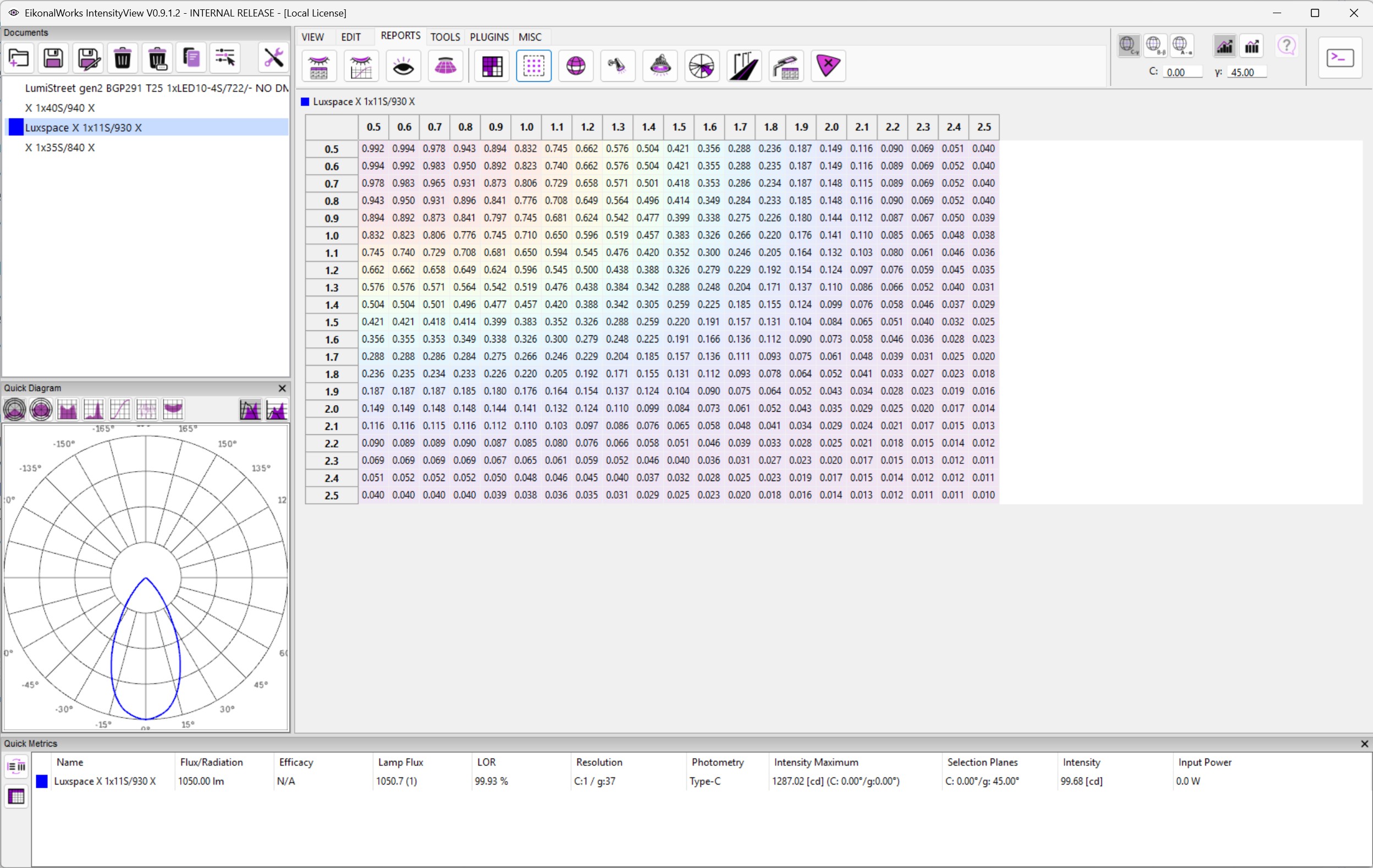Screen dimensions: 1373x868
Task: Select the crescent-shaped diagram type
Action: (x=173, y=409)
